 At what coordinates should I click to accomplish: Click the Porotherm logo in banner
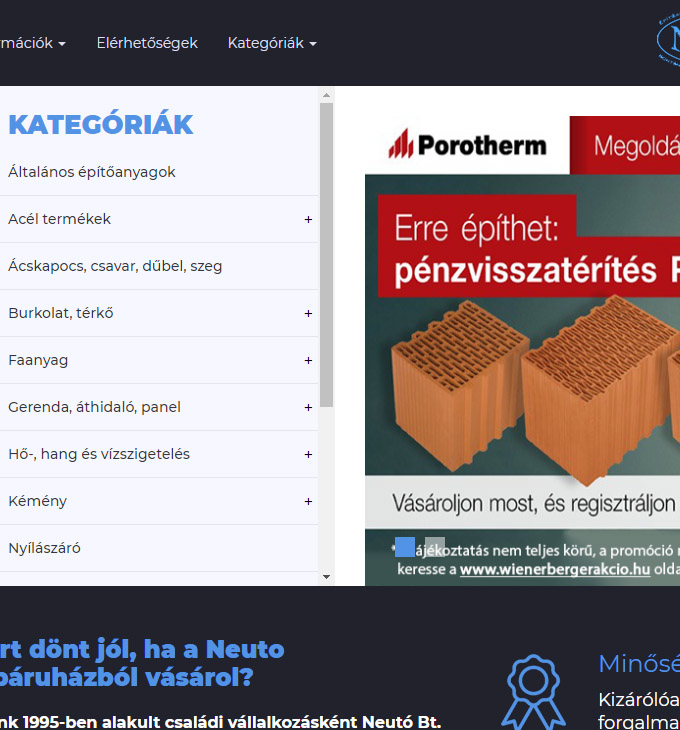pos(467,145)
